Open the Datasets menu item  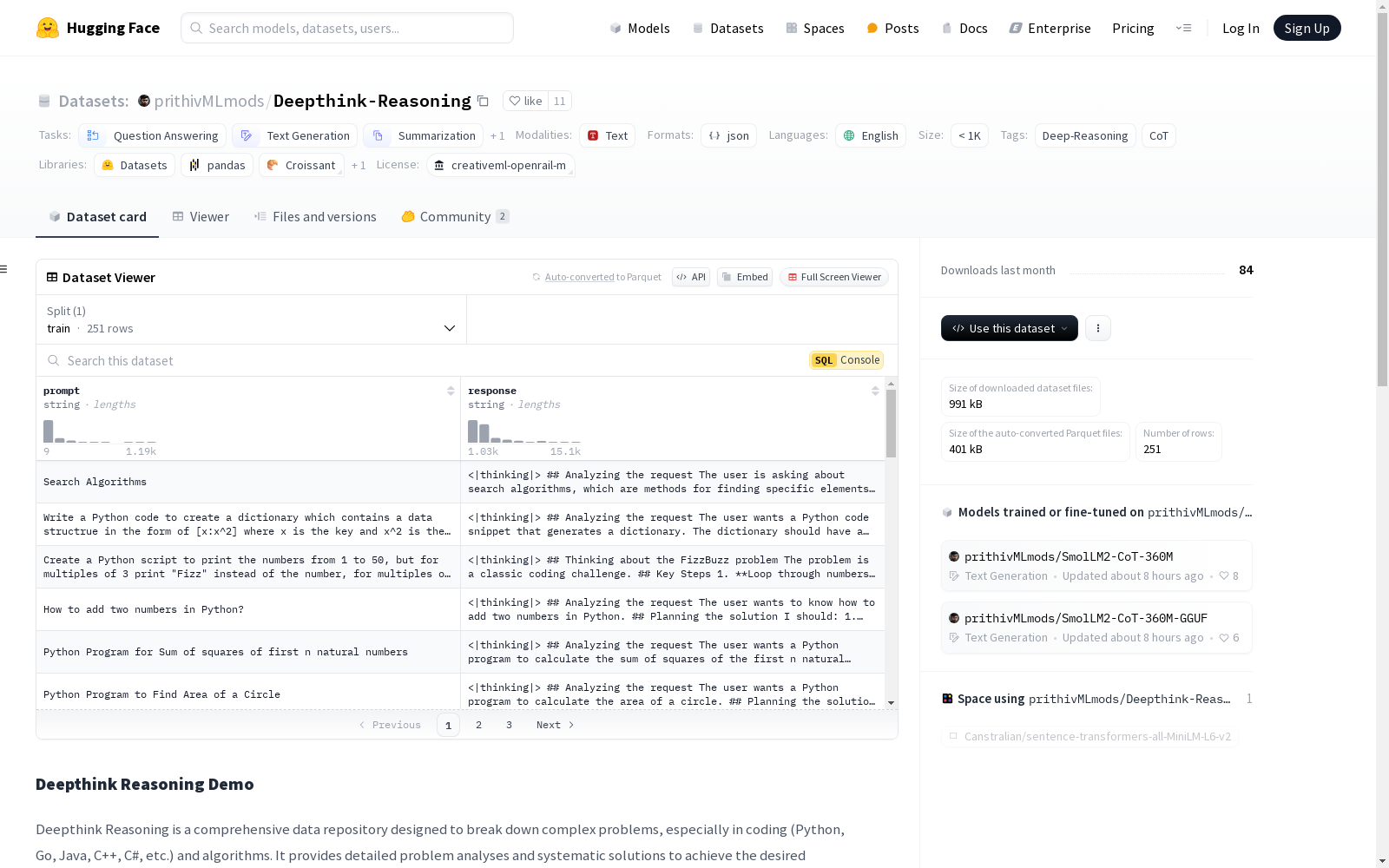coord(727,28)
